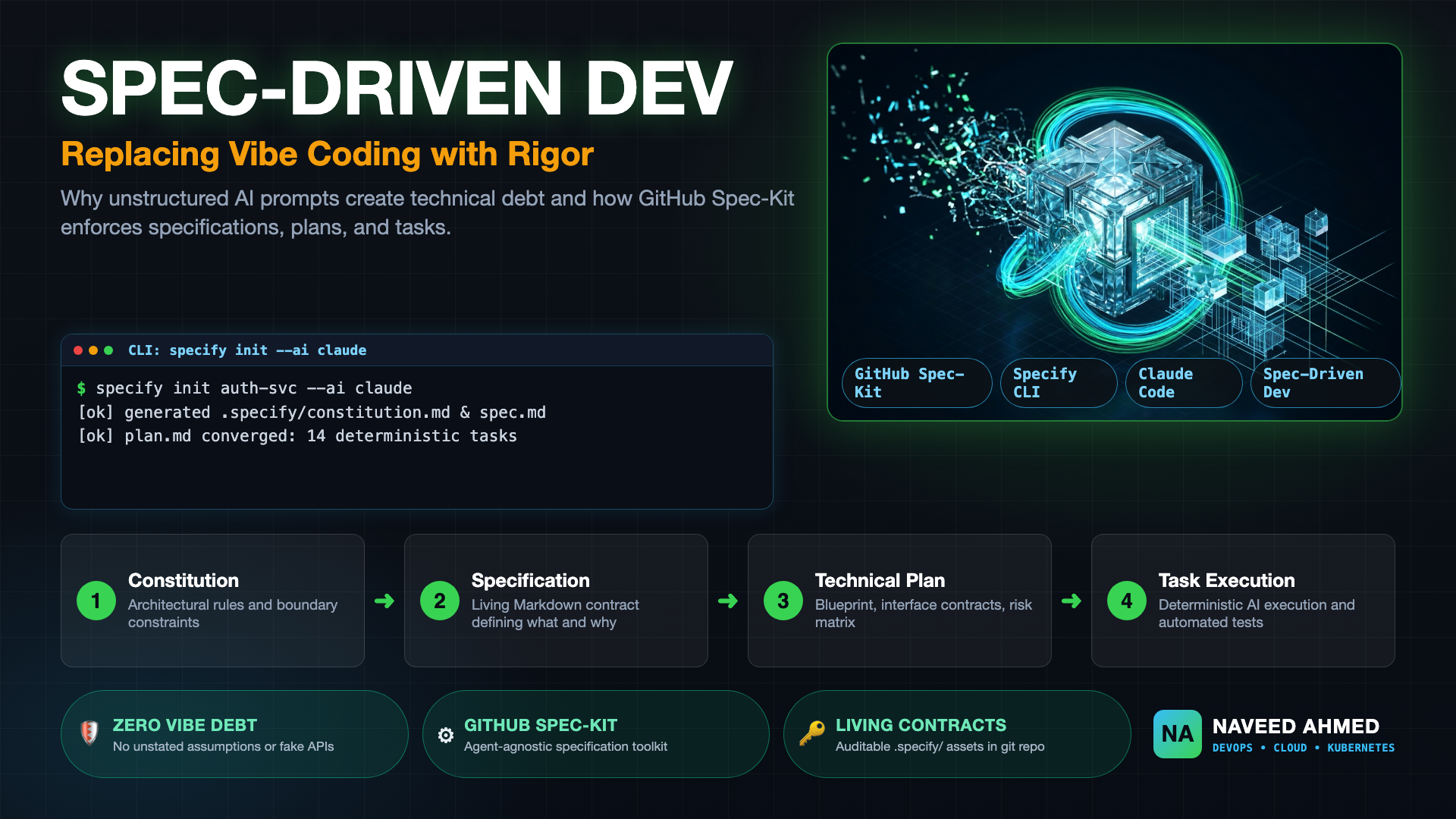Image resolution: width=1456 pixels, height=819 pixels.
Task: Click the 'CLI: specify init --ai claude' title
Action: pos(247,350)
